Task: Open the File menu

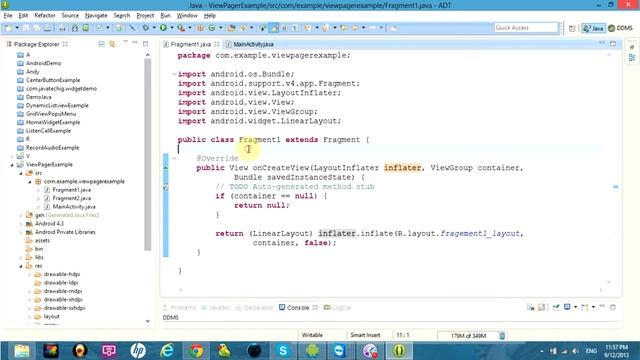Action: [8, 16]
